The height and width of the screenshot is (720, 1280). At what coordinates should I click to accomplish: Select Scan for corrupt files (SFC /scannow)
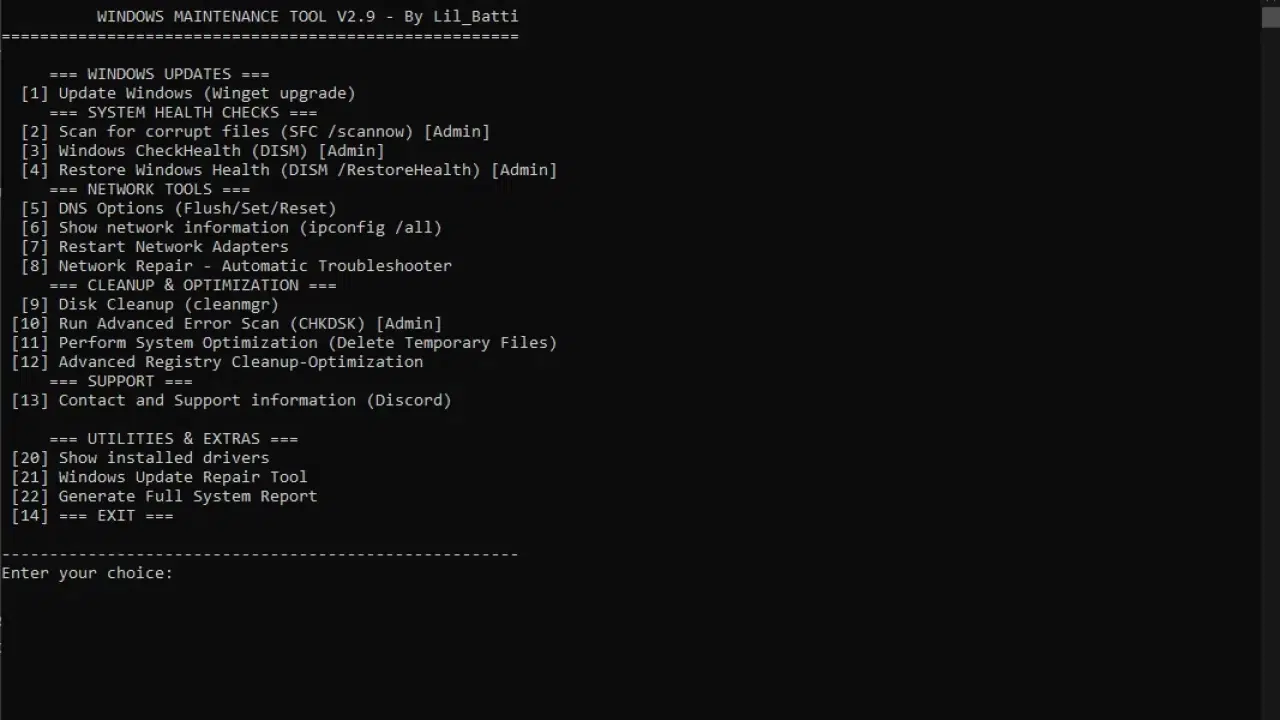255,131
